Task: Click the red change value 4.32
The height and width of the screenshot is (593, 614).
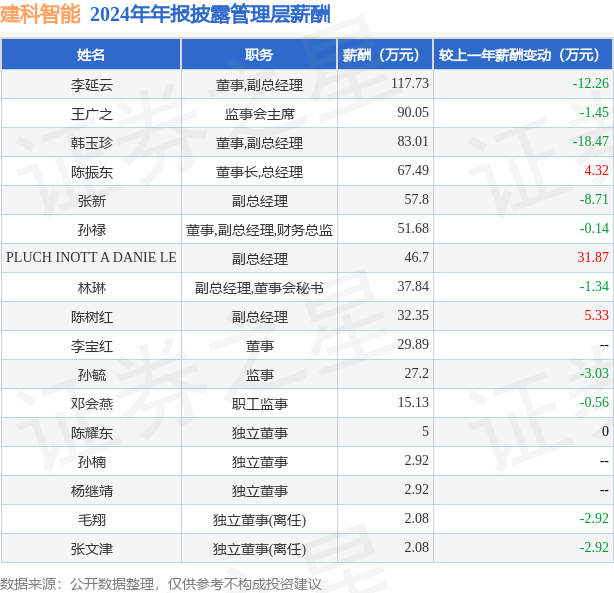Action: (x=596, y=170)
